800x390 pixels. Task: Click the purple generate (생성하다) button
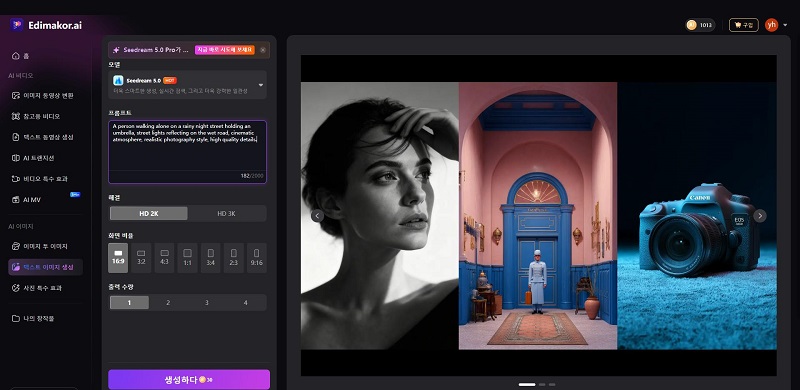[189, 380]
